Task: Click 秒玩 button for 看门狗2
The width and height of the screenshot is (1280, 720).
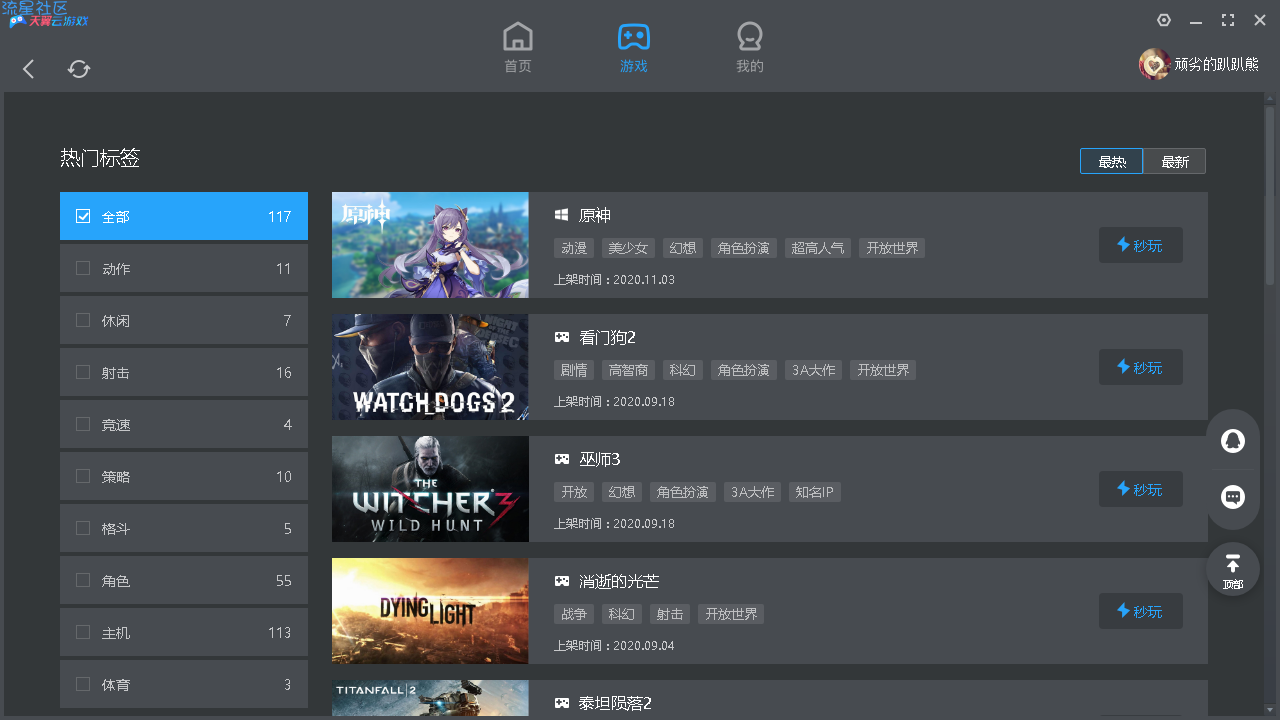Action: [1141, 367]
